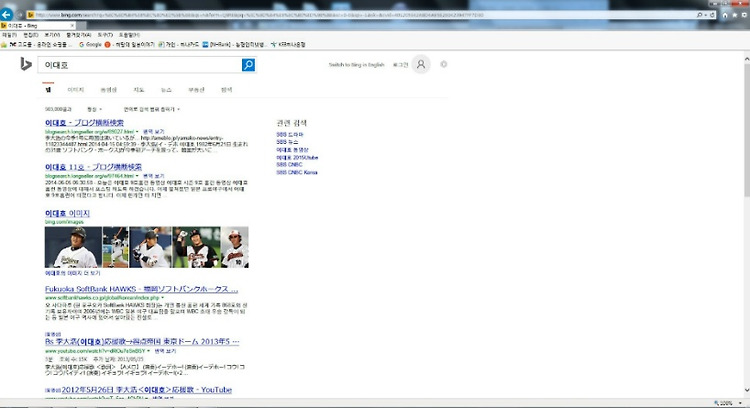Switch to the sixth search tab, after 뉴스
Viewport: 750px width, 408px height.
[196, 90]
